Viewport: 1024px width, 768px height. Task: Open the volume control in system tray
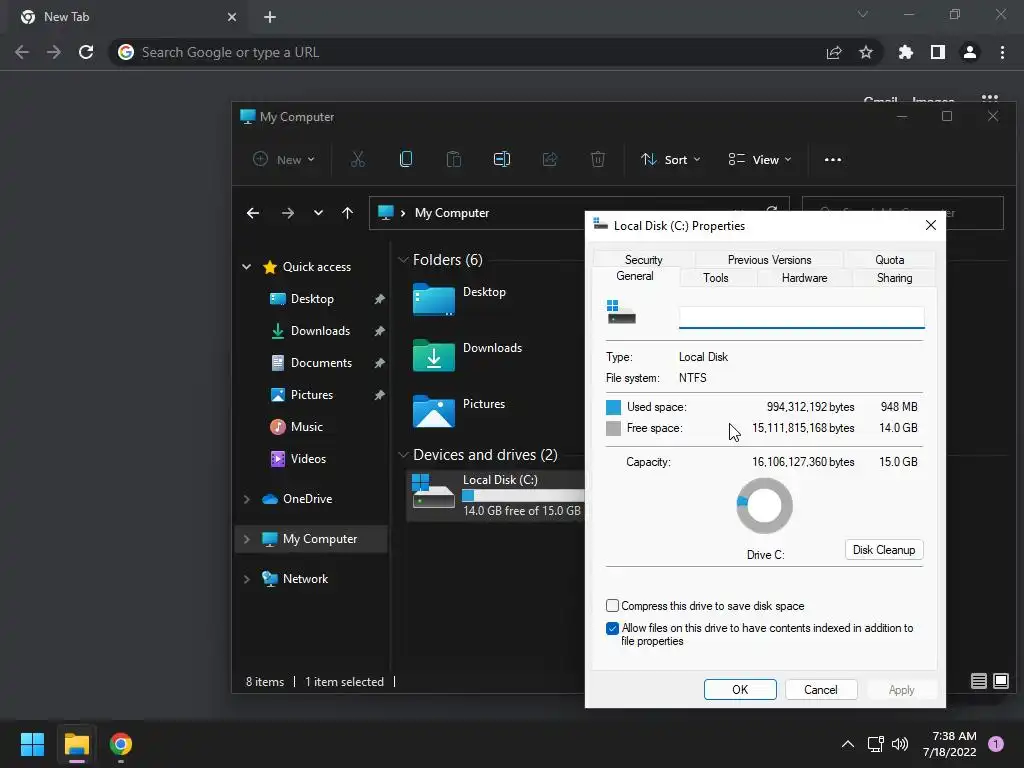point(900,744)
